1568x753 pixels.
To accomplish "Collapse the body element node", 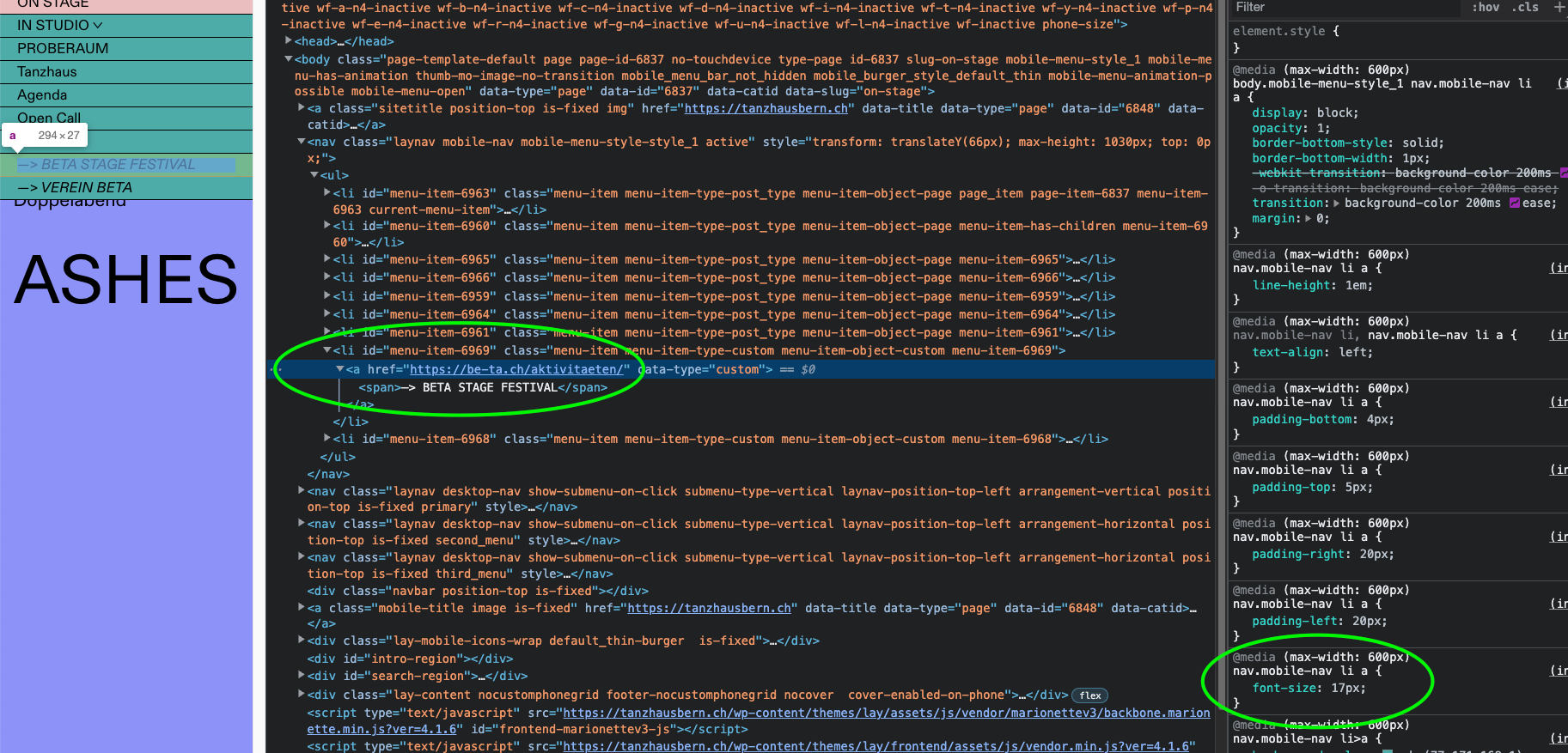I will pos(289,59).
